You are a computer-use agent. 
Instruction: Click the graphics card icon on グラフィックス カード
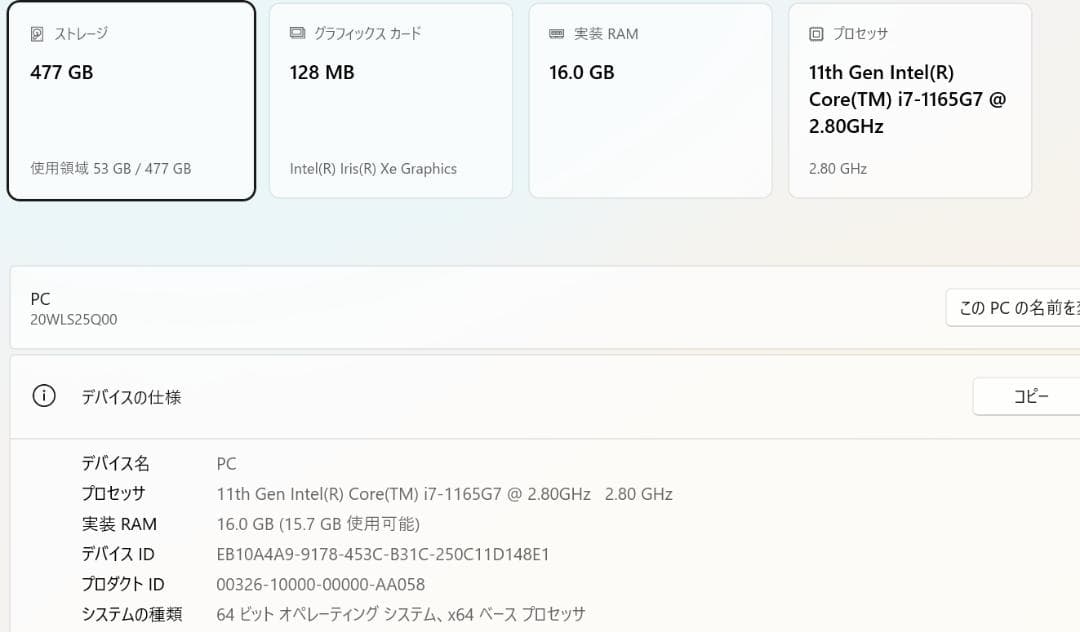[x=295, y=33]
